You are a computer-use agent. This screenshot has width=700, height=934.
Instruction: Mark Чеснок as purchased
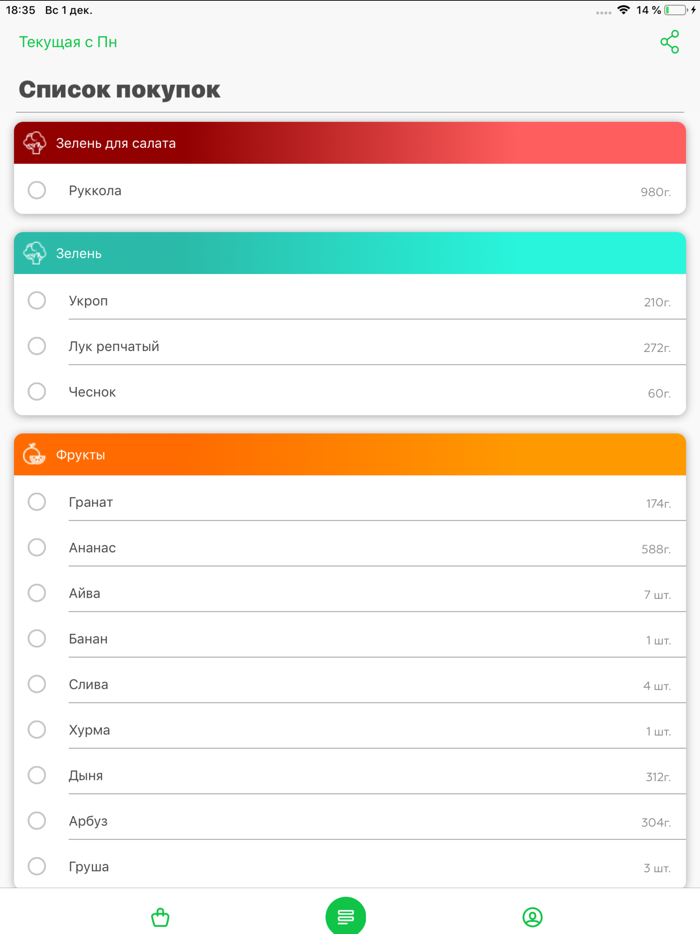(37, 391)
